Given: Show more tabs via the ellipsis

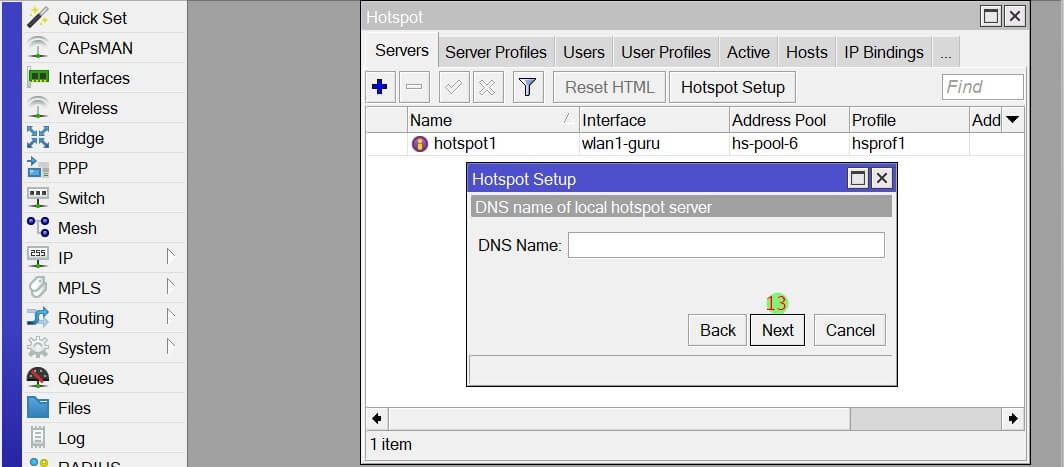Looking at the screenshot, I should click(x=945, y=52).
